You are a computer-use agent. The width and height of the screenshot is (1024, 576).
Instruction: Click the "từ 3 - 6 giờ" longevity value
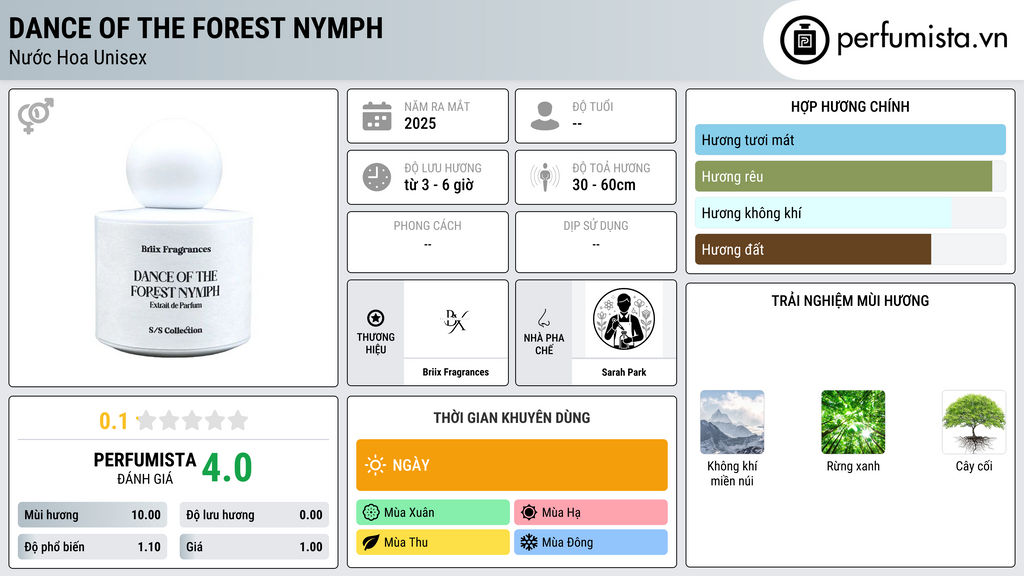[x=439, y=185]
